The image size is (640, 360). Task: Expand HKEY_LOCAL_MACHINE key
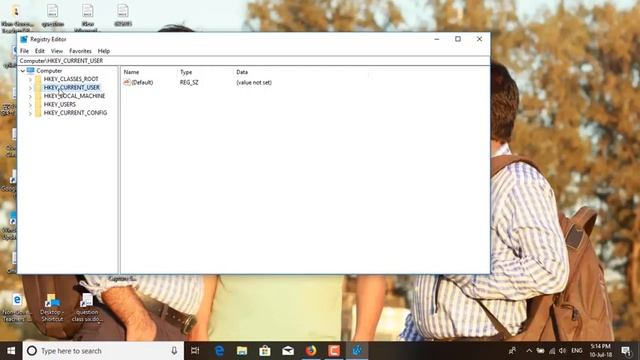click(x=30, y=96)
